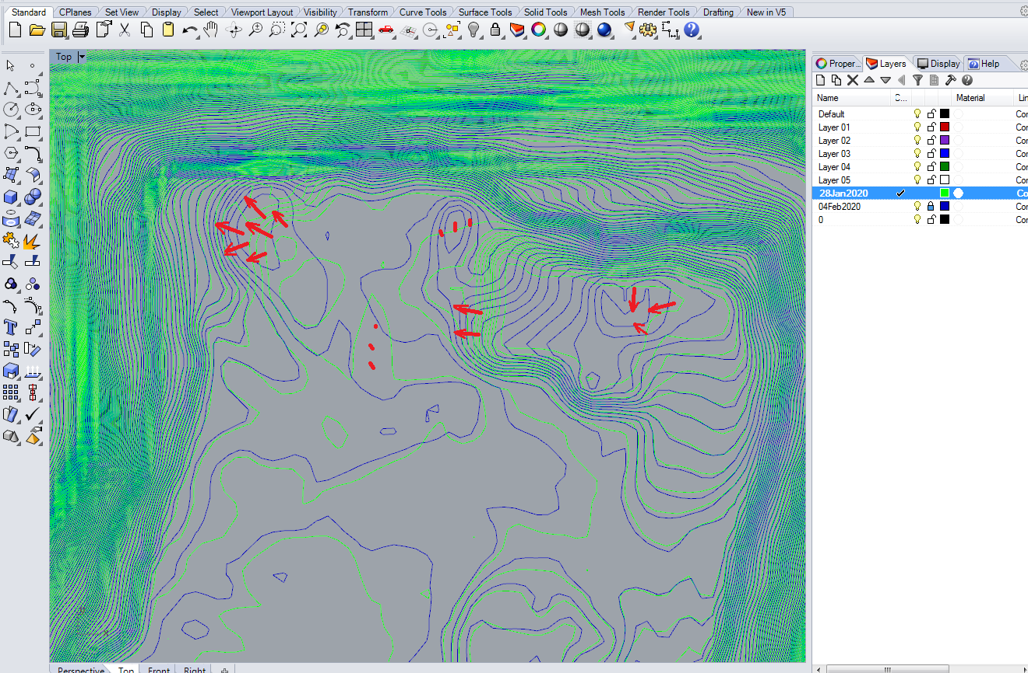Click the layer filter funnel icon
The width and height of the screenshot is (1028, 673).
(918, 80)
